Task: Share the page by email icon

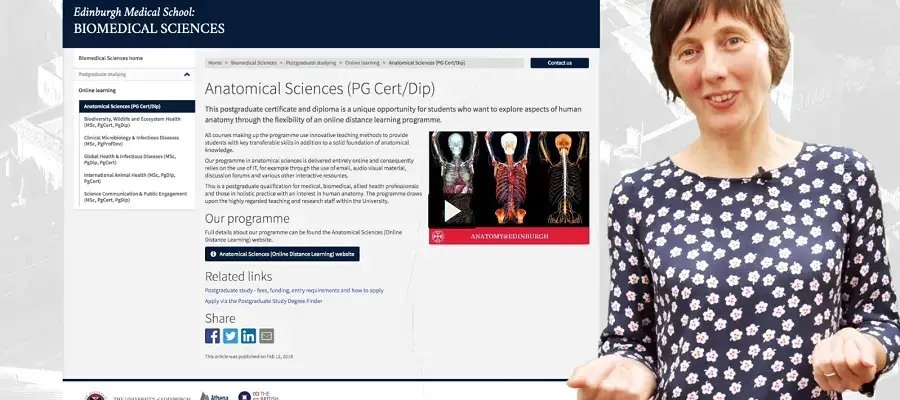Action: (266, 336)
